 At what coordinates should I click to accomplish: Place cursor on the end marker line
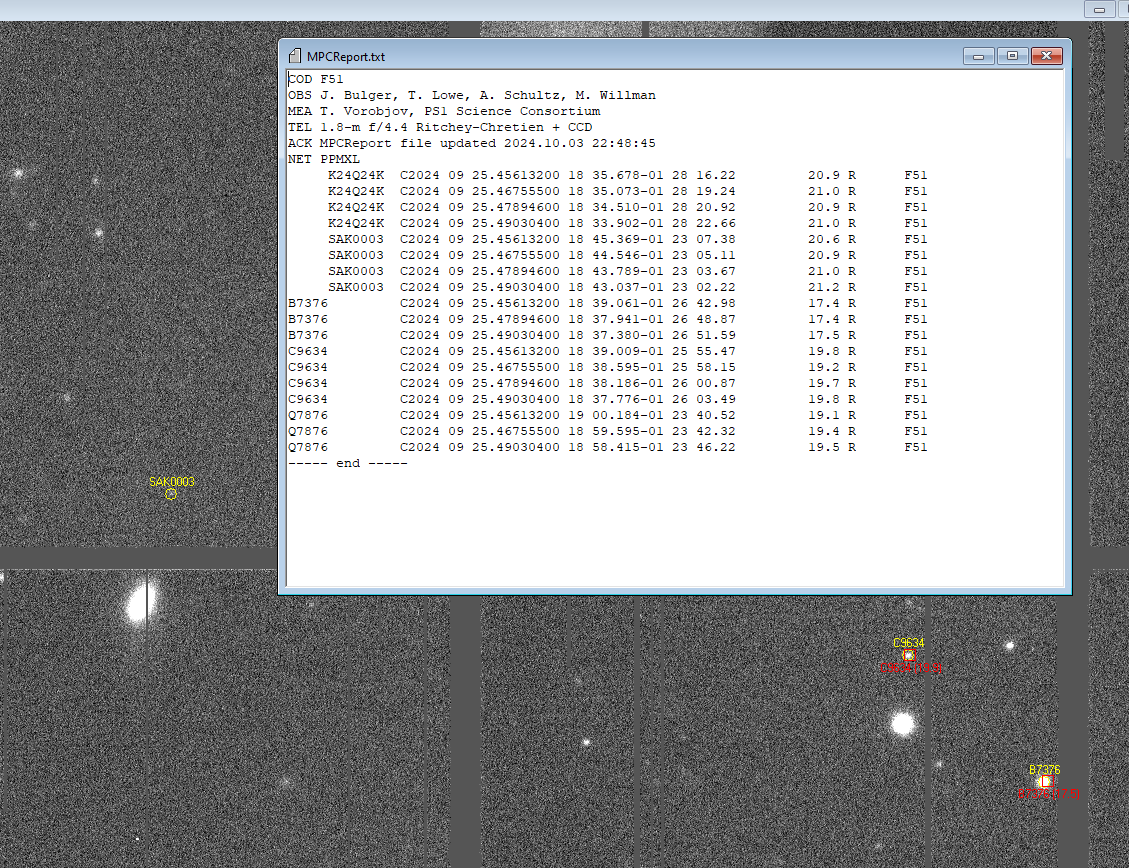coord(347,463)
